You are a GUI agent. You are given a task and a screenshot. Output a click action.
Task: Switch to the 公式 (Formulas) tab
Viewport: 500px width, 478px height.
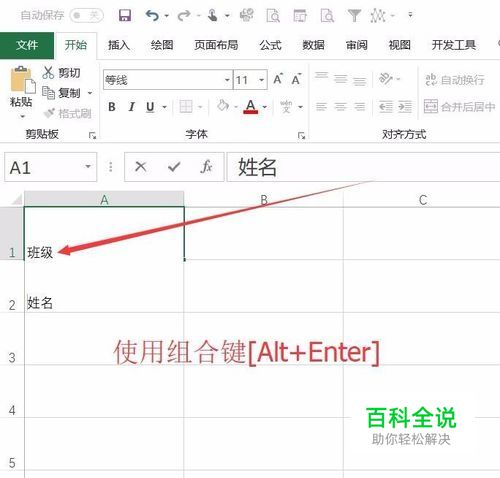(270, 45)
